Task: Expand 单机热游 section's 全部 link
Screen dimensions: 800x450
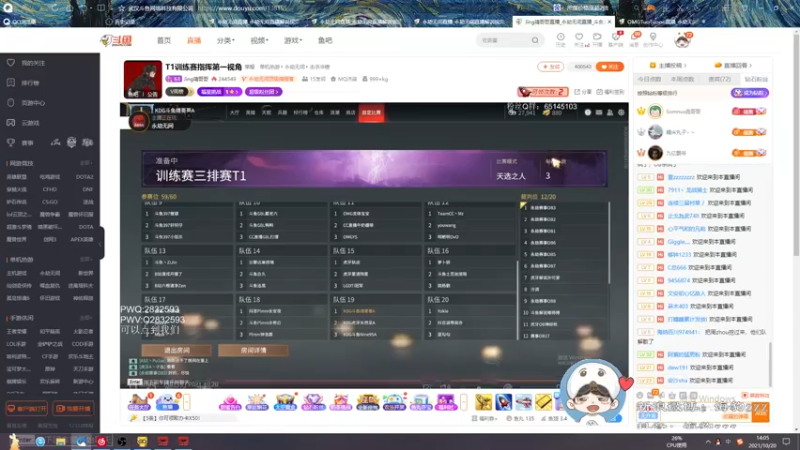Action: coord(86,260)
